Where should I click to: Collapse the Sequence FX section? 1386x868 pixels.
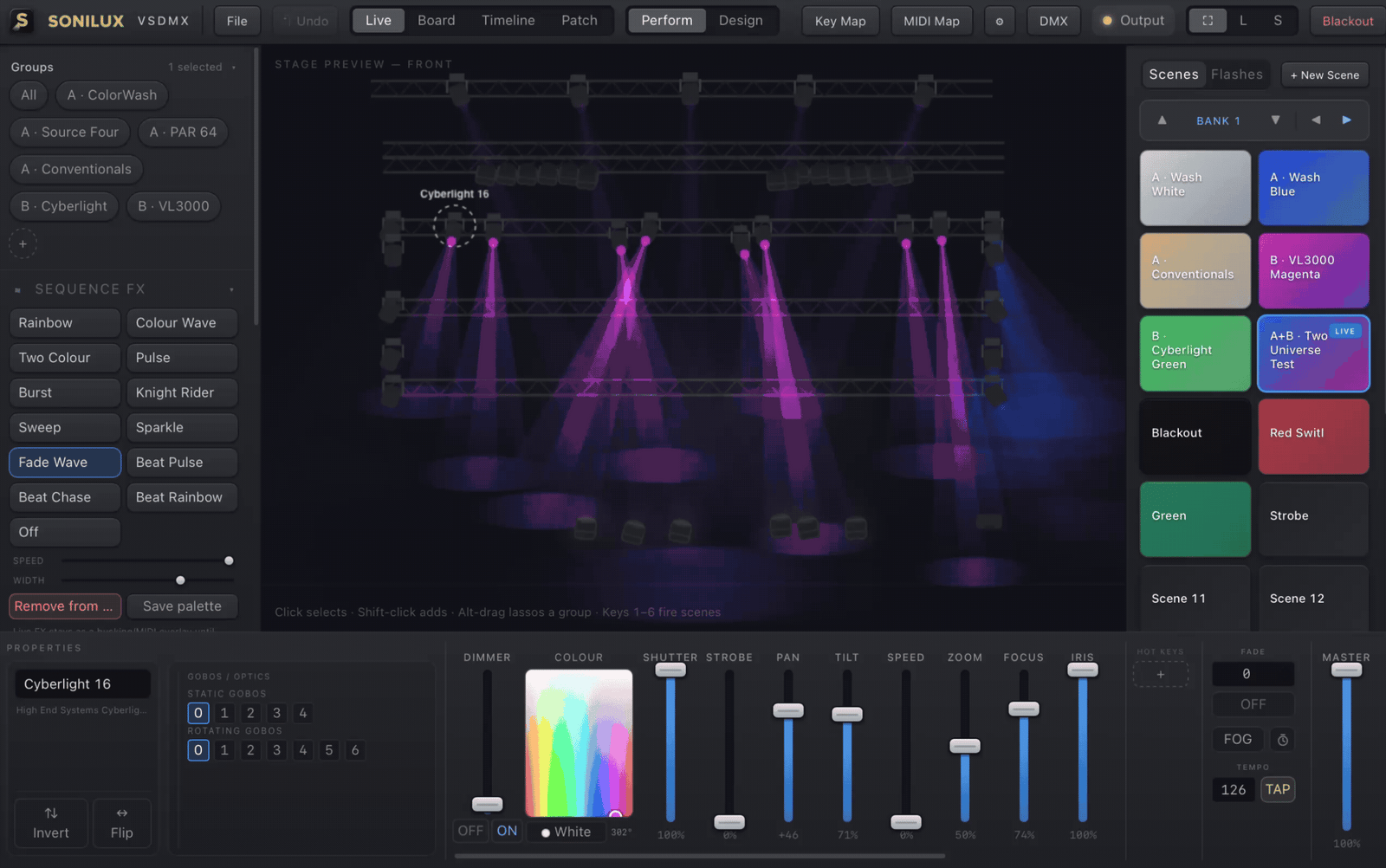(17, 289)
